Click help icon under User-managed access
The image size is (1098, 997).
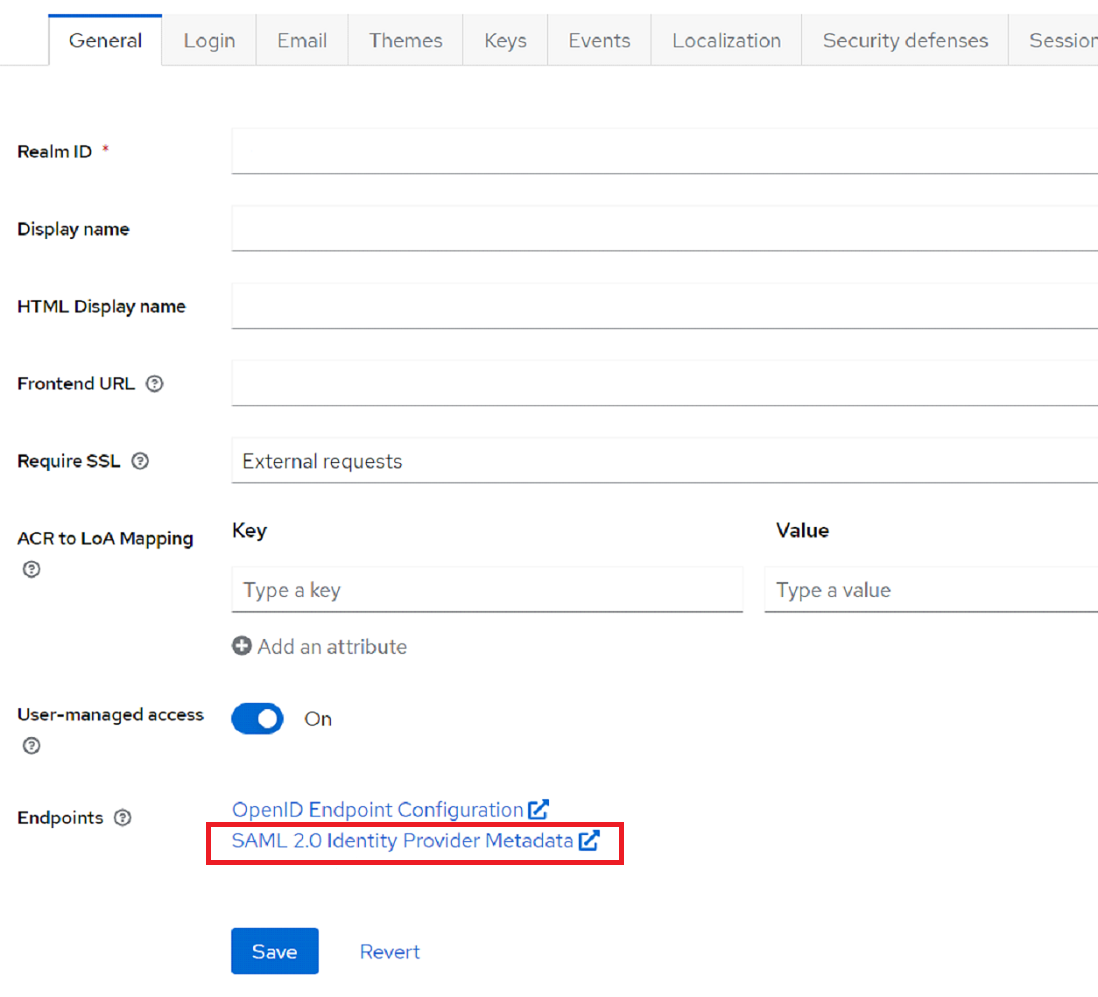coord(31,745)
